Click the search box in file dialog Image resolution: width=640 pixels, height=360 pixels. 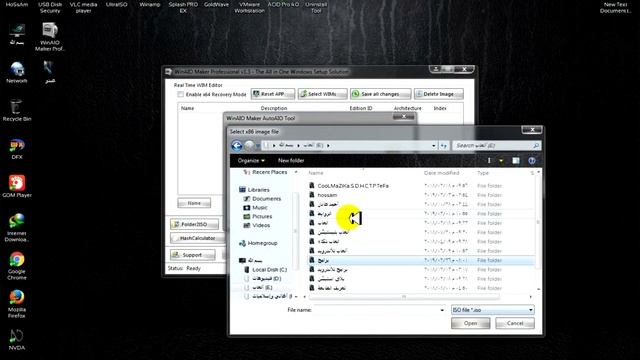(x=497, y=145)
